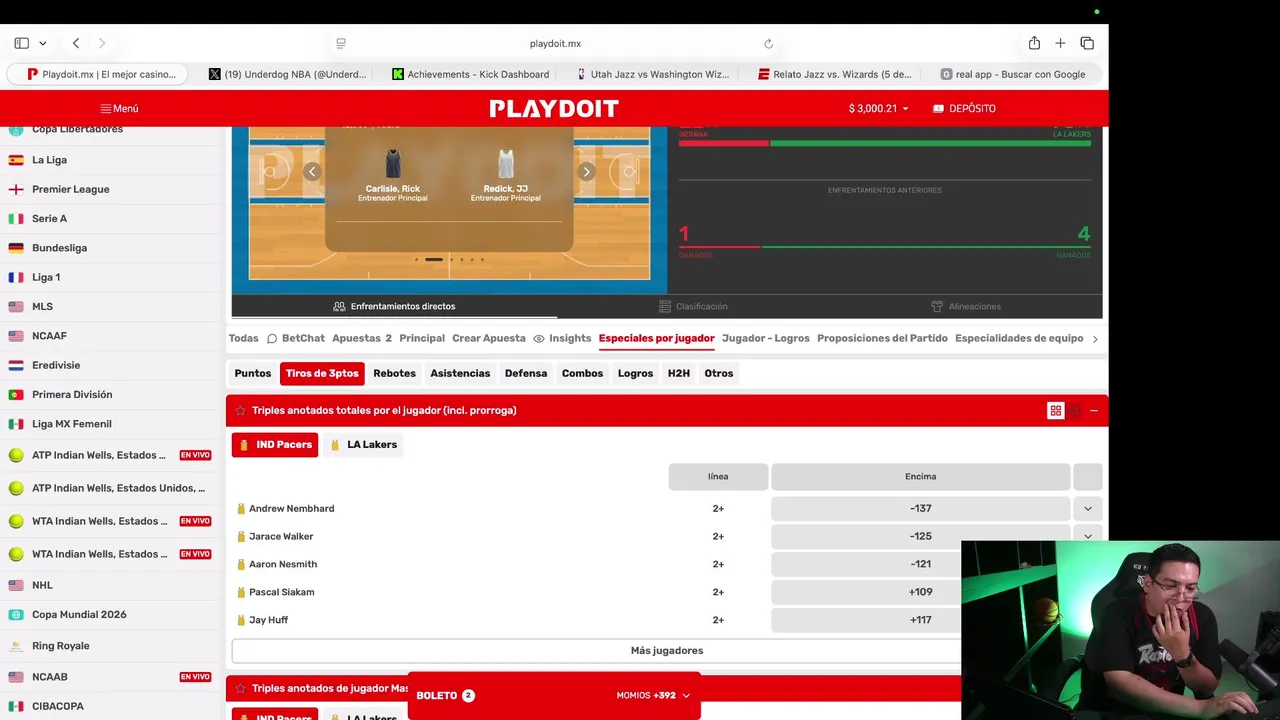The height and width of the screenshot is (720, 1280).
Task: Switch to grid view icon in market header
Action: (1055, 411)
